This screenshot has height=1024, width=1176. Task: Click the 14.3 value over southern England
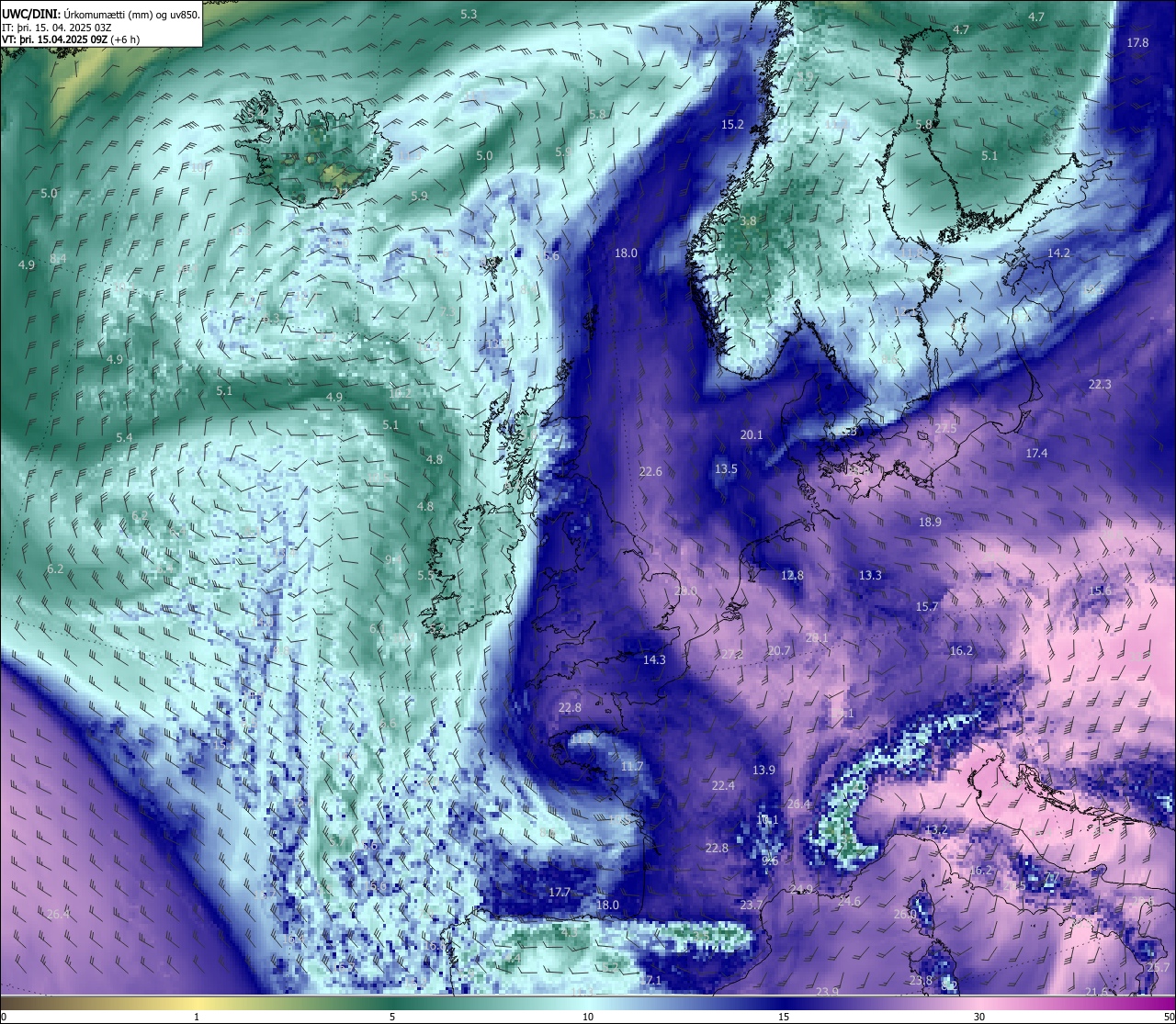(x=654, y=660)
